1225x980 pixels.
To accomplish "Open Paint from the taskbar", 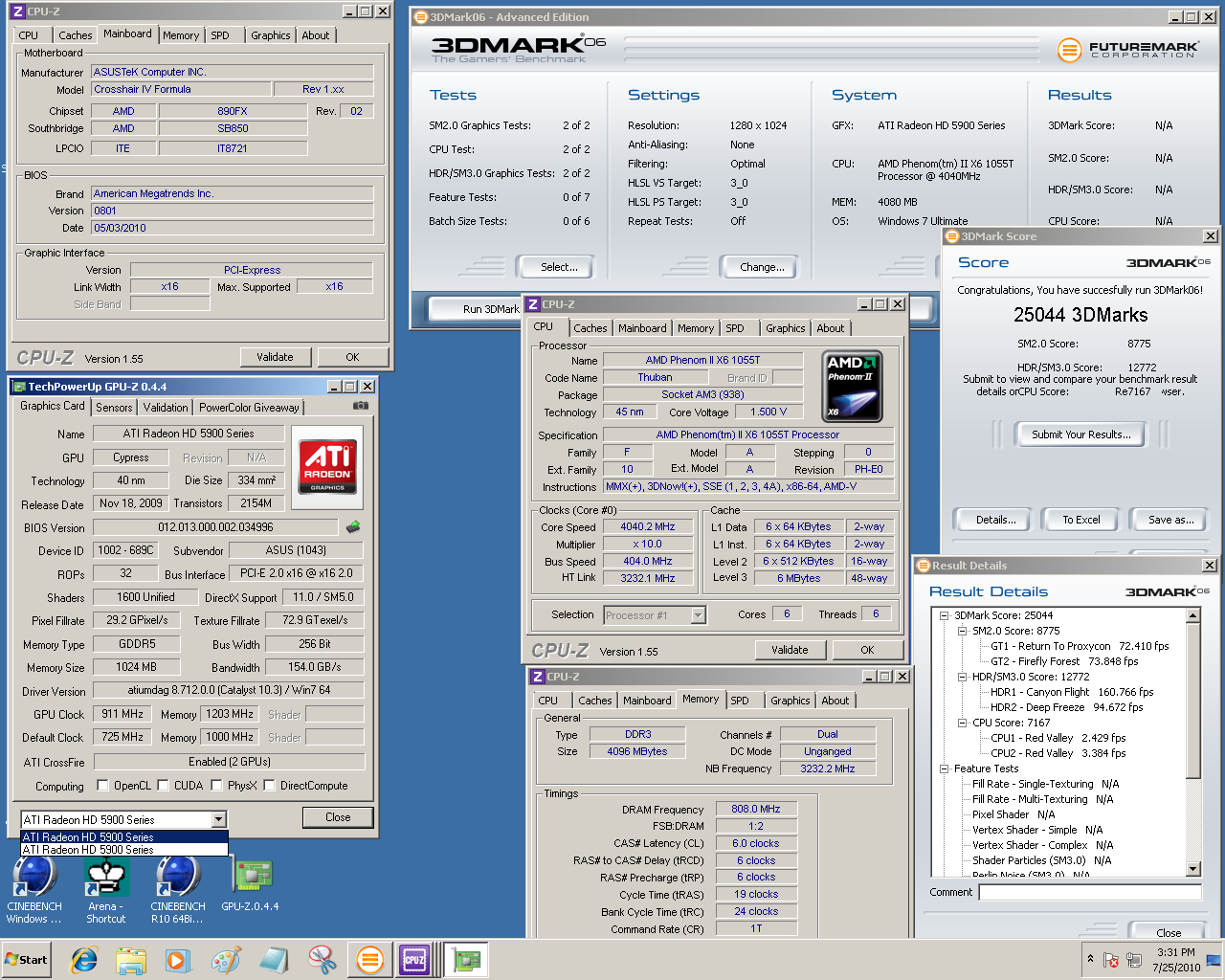I will tap(226, 960).
